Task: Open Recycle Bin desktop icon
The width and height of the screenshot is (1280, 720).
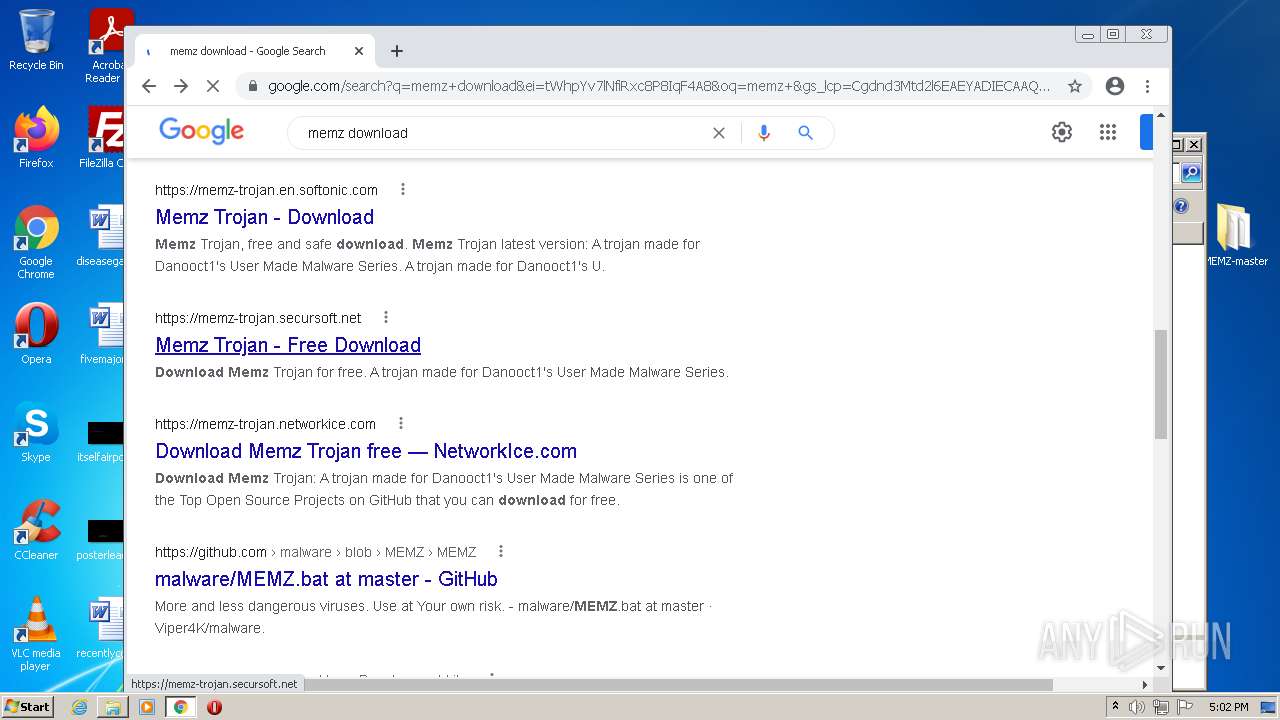Action: pyautogui.click(x=36, y=40)
